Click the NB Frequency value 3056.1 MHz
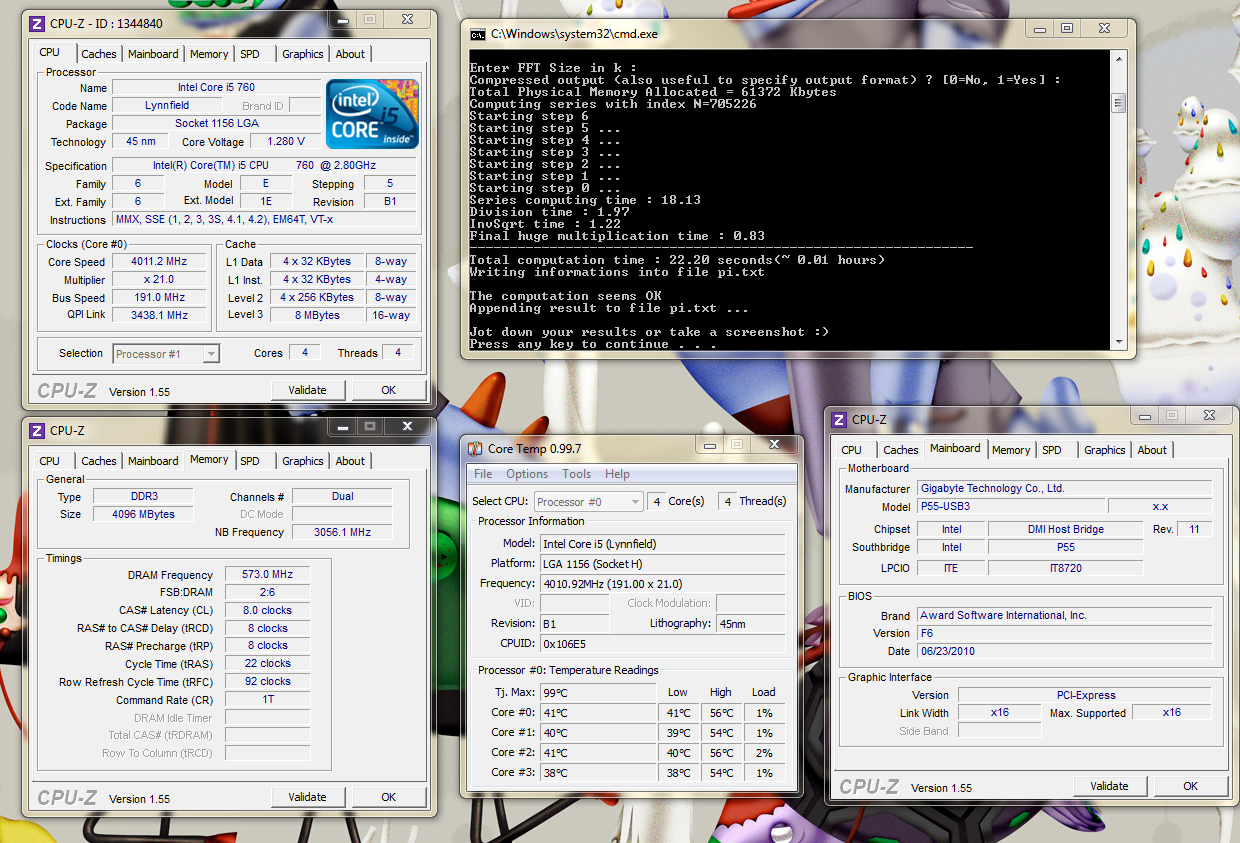 (342, 532)
